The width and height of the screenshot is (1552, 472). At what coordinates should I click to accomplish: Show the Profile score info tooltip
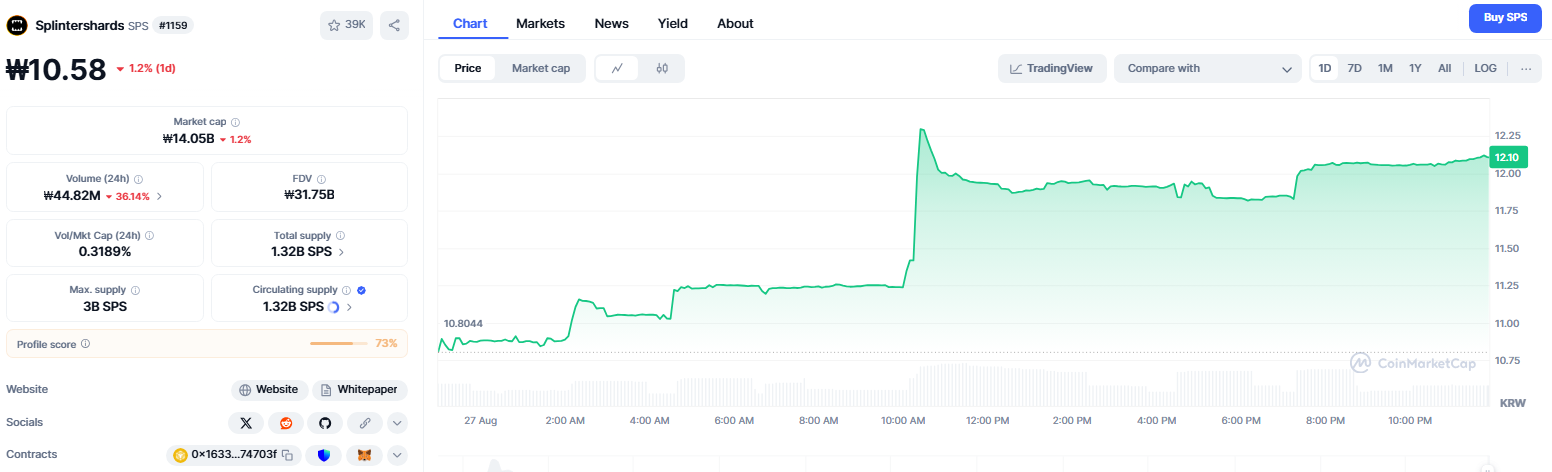coord(85,344)
